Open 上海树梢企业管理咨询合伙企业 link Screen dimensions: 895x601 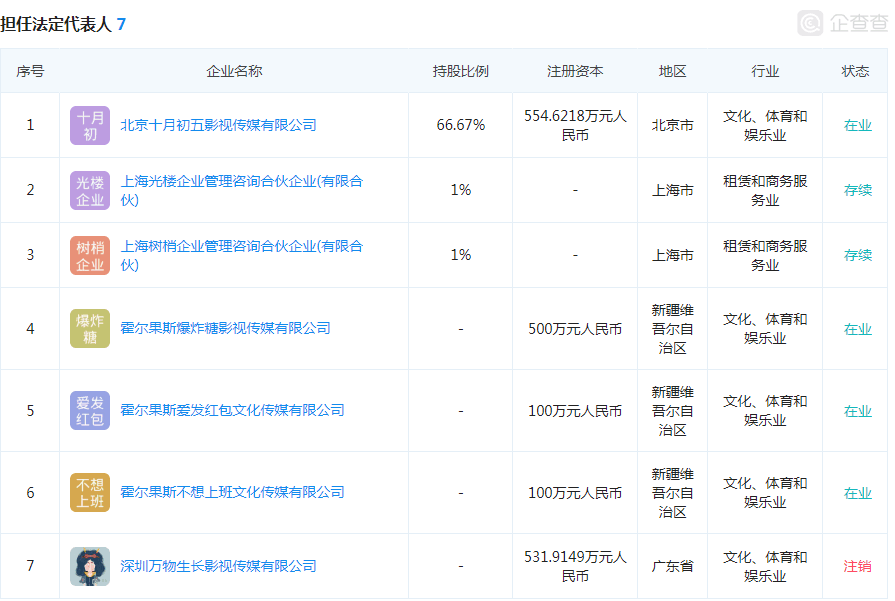pyautogui.click(x=241, y=256)
